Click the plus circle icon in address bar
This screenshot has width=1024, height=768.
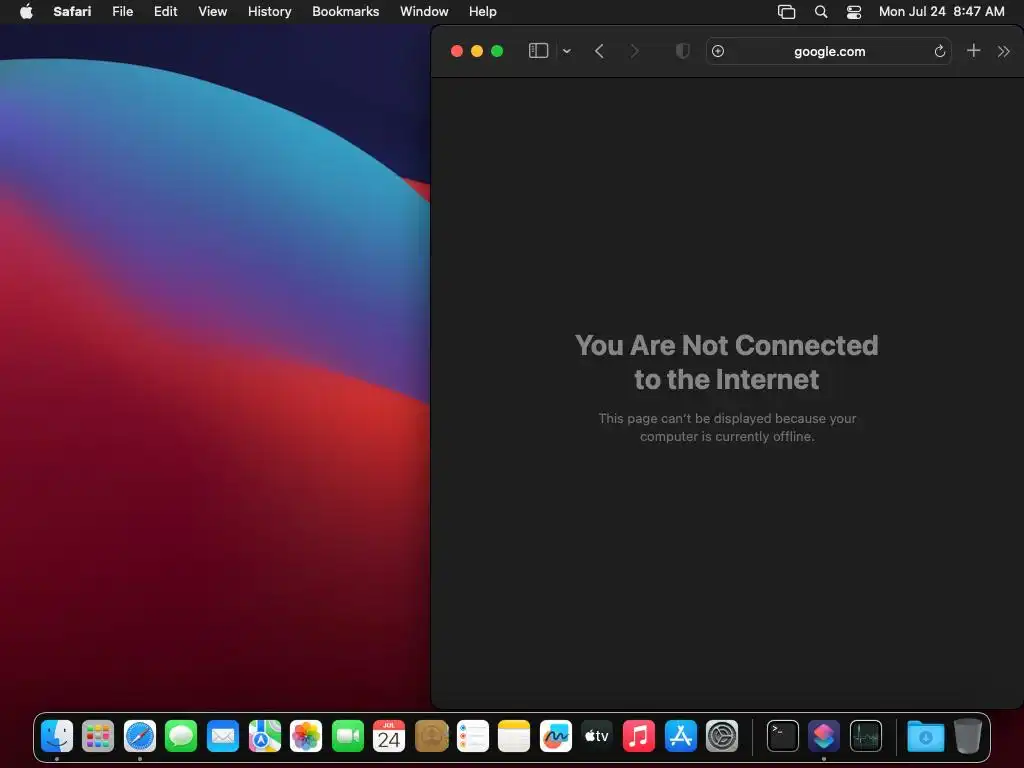718,51
